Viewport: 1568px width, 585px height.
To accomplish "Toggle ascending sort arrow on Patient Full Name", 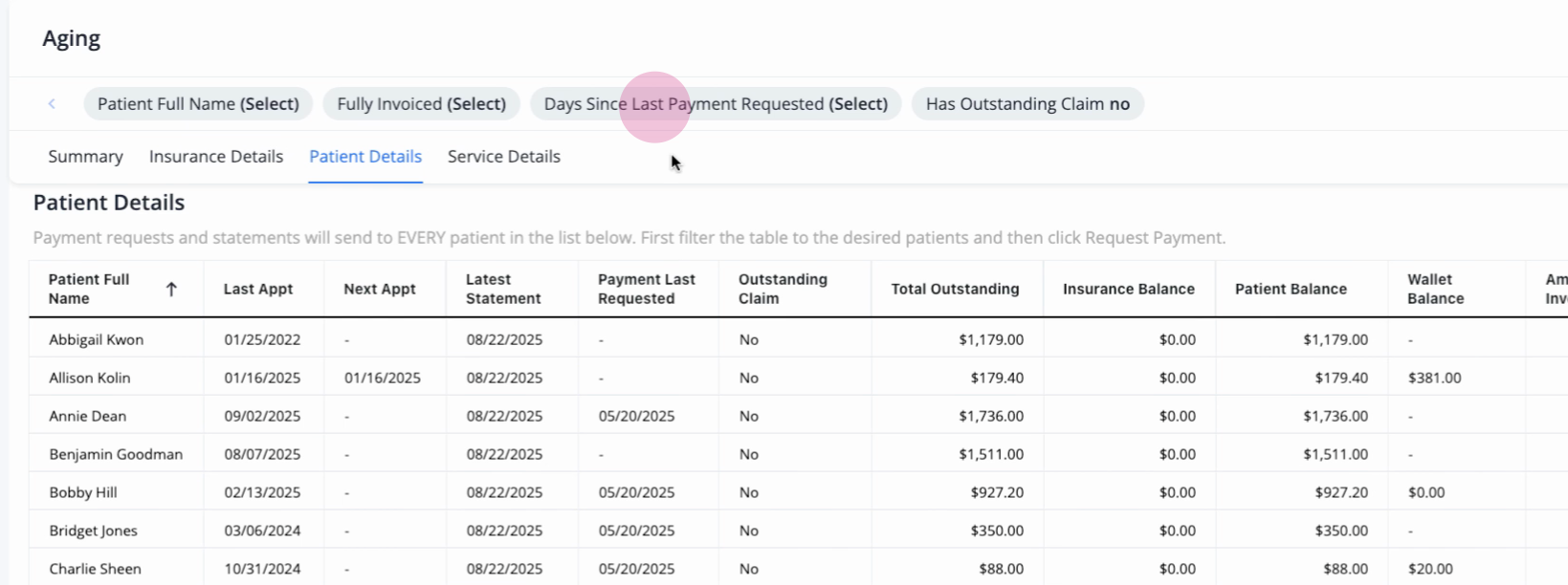I will point(171,289).
